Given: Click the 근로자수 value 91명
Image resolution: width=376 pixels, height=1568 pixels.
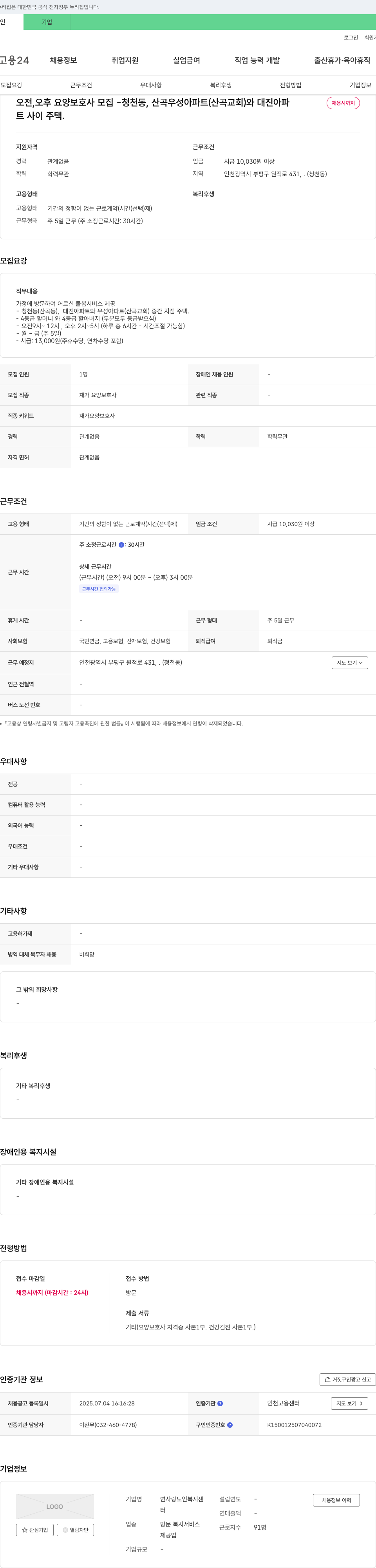Looking at the screenshot, I should point(260,1526).
